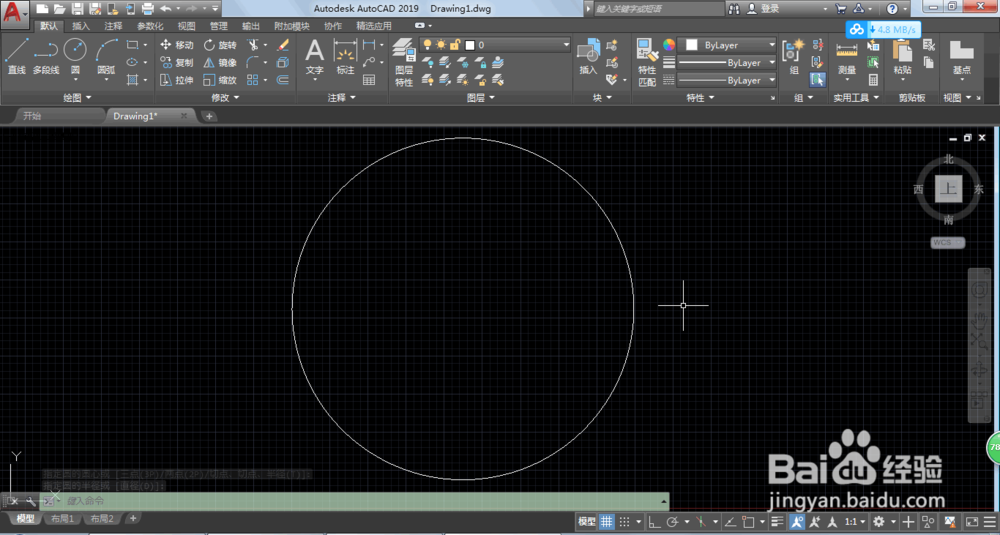
Task: Select the Circle (圆) tool
Action: pyautogui.click(x=75, y=55)
